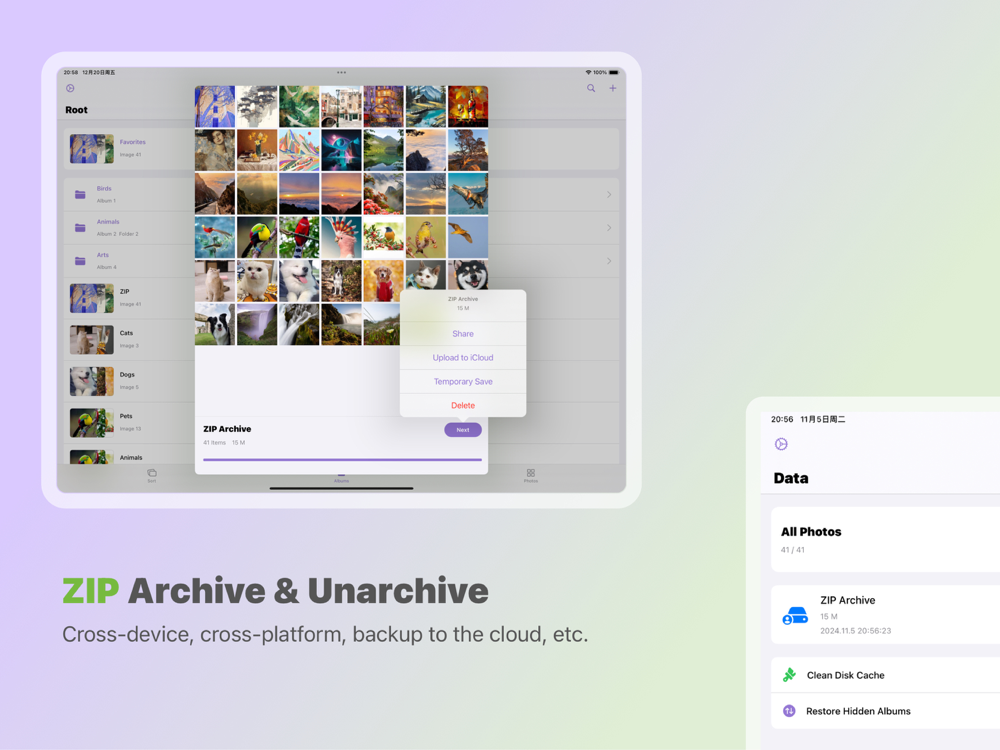Viewport: 1000px width, 750px height.
Task: Click the 'Root' heading text
Action: [77, 110]
